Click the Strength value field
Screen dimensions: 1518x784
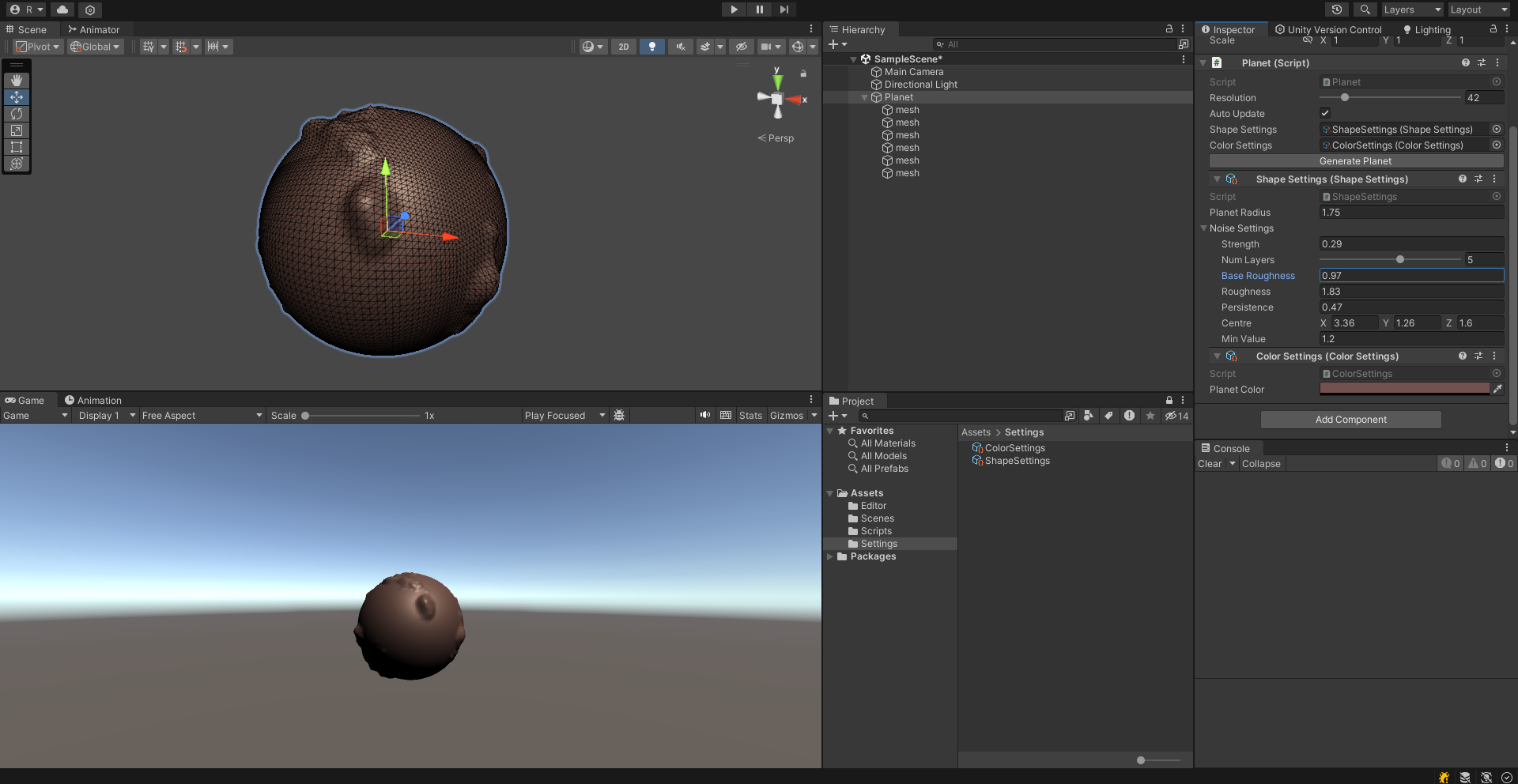coord(1411,243)
